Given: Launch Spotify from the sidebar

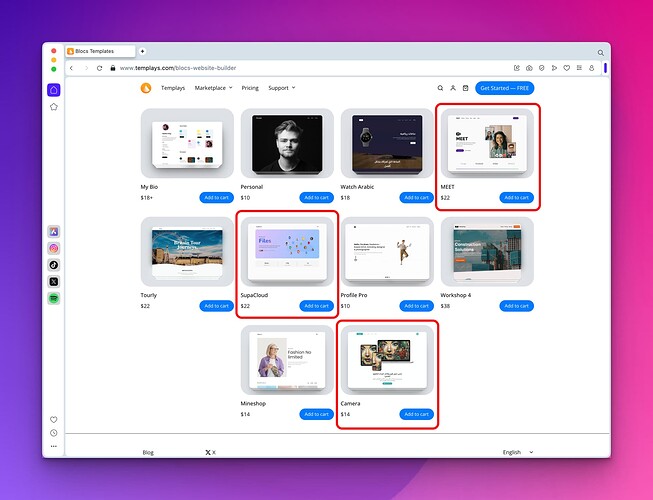Looking at the screenshot, I should [54, 299].
